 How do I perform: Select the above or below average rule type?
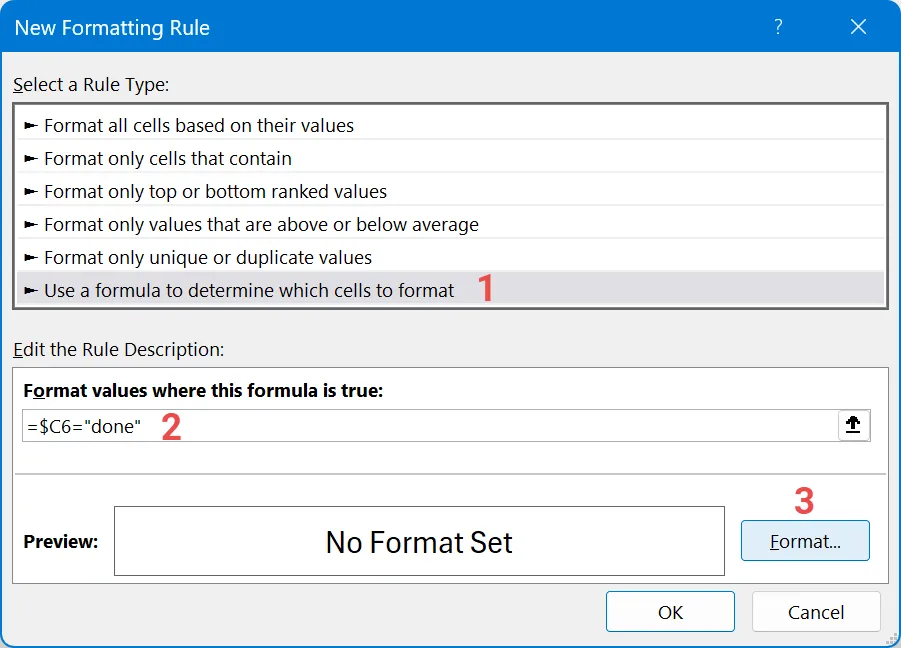coord(261,224)
